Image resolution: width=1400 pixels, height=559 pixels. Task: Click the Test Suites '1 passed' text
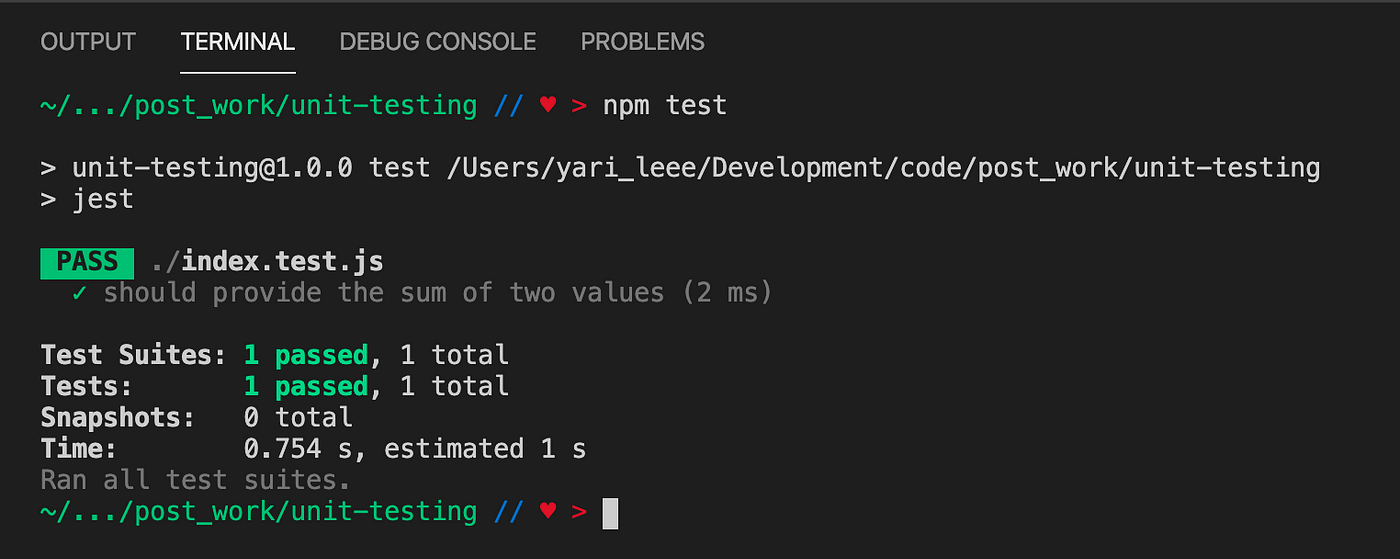306,355
